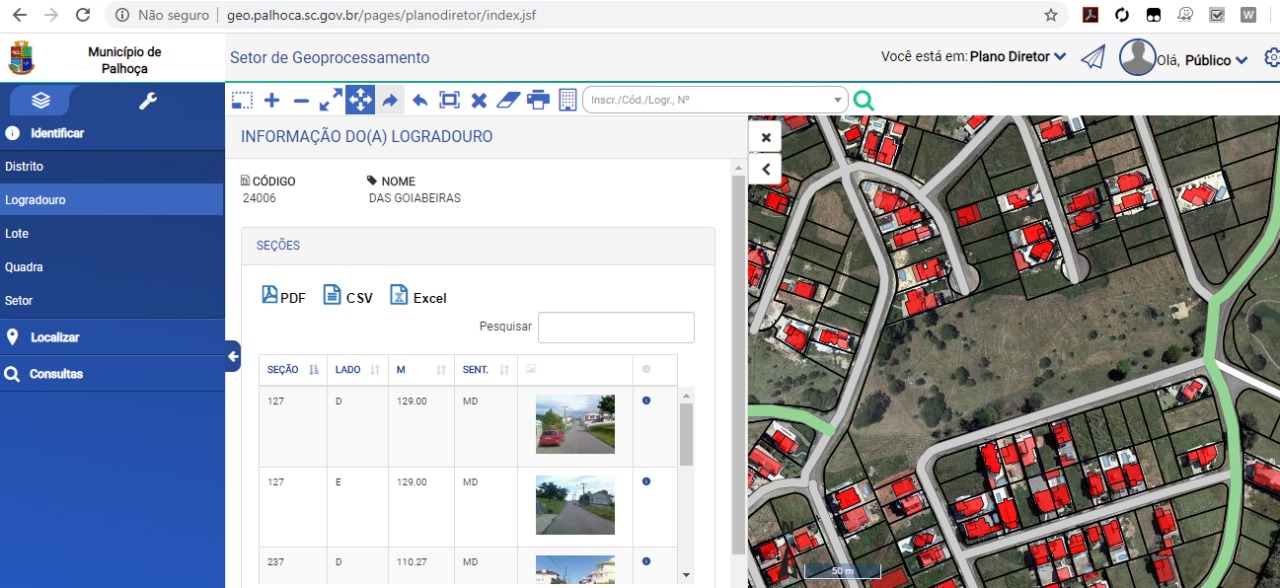
Task: Click the blue X clear-selection tool
Action: 479,100
